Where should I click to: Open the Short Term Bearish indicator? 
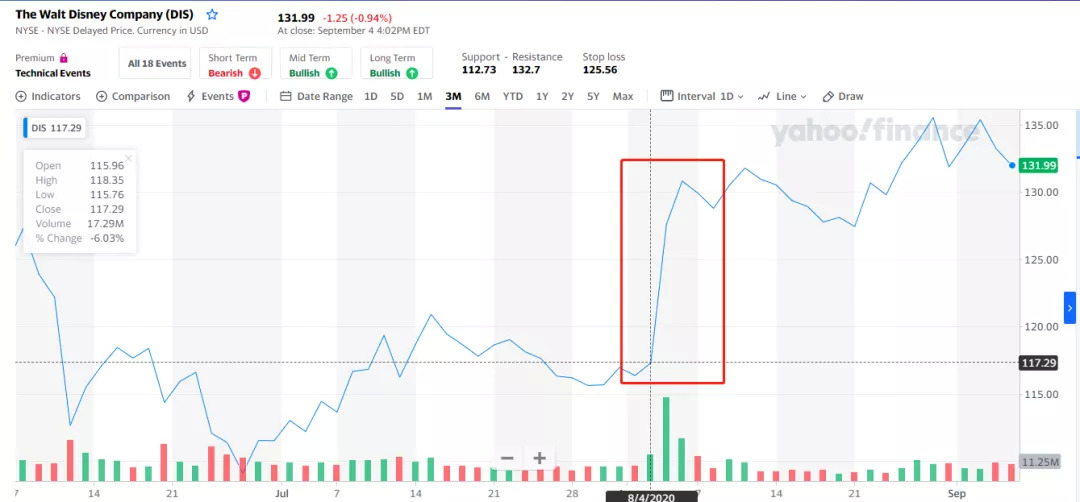(234, 65)
